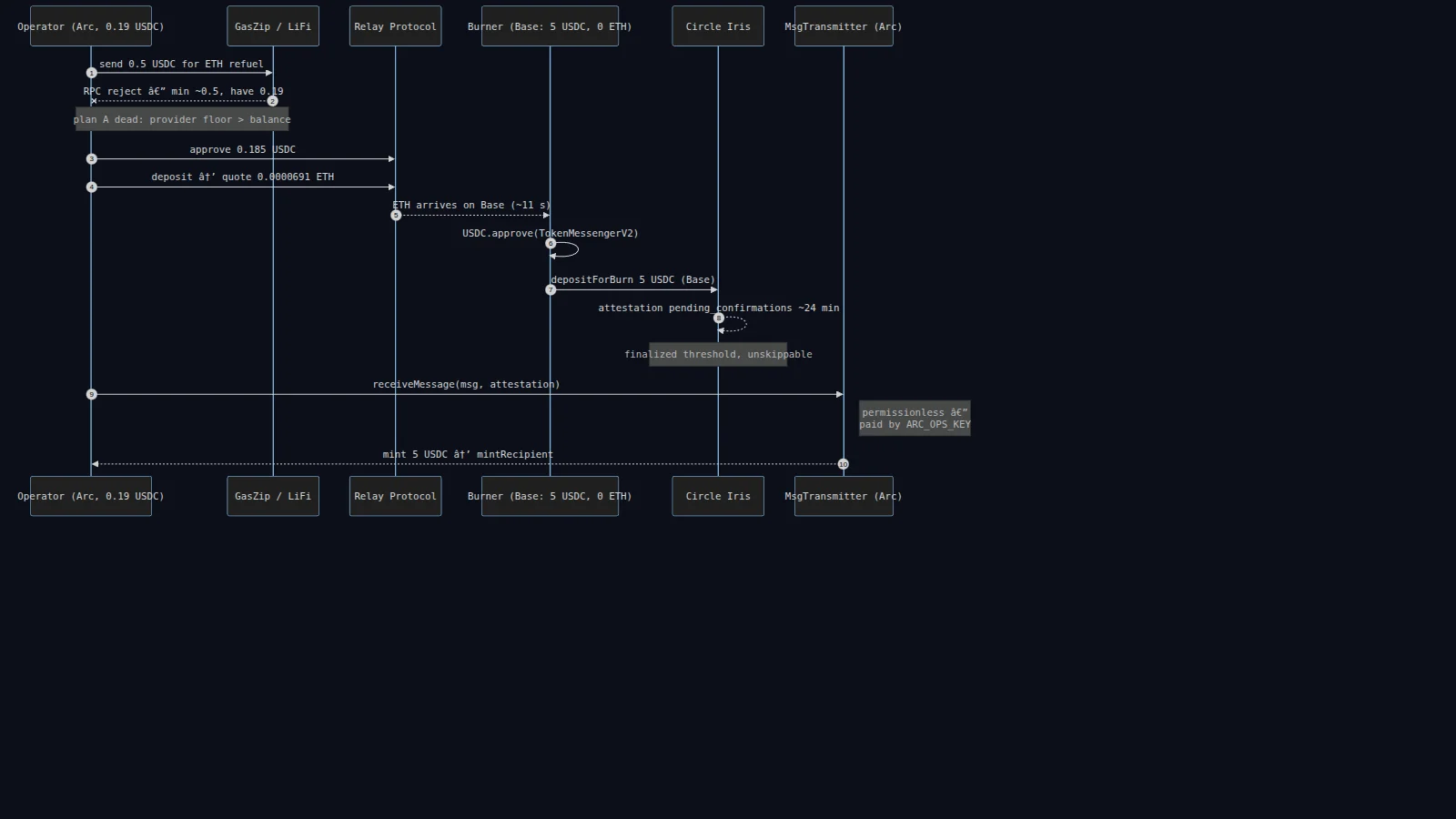The height and width of the screenshot is (819, 1456).
Task: Click the "mint 5 USDC" mintRecipient label
Action: [x=468, y=454]
